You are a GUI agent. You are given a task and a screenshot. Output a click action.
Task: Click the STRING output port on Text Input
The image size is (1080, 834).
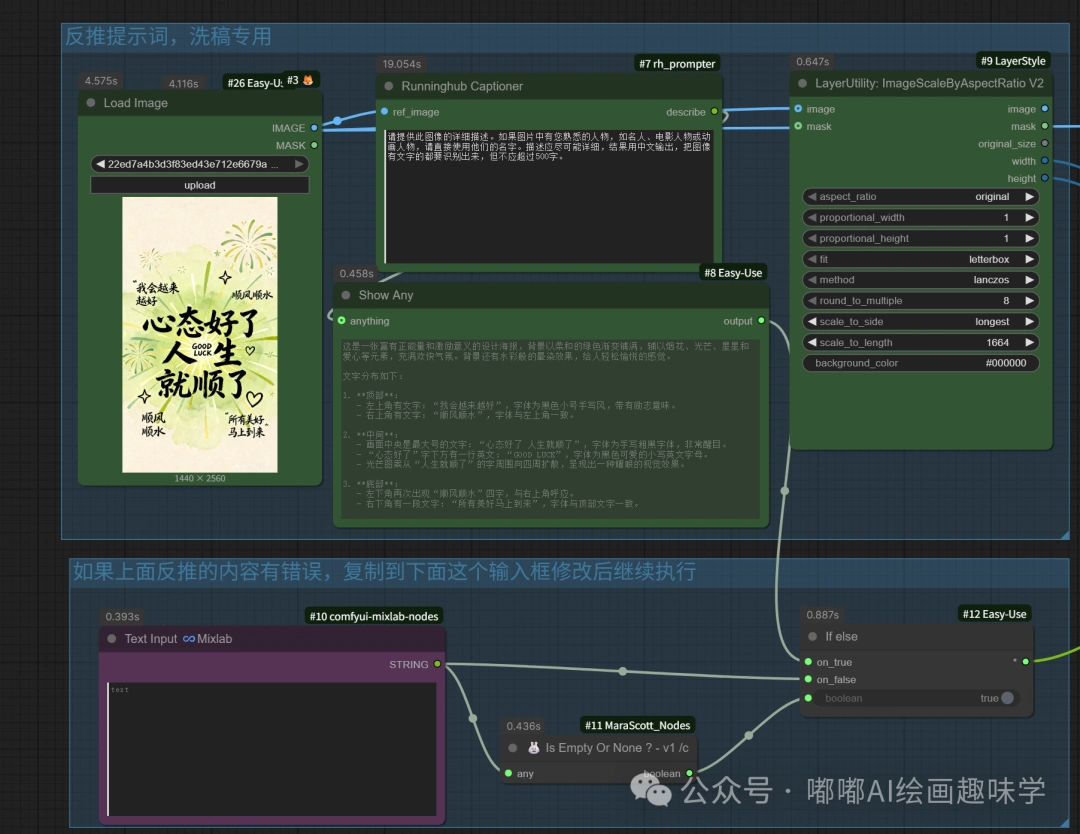point(437,664)
